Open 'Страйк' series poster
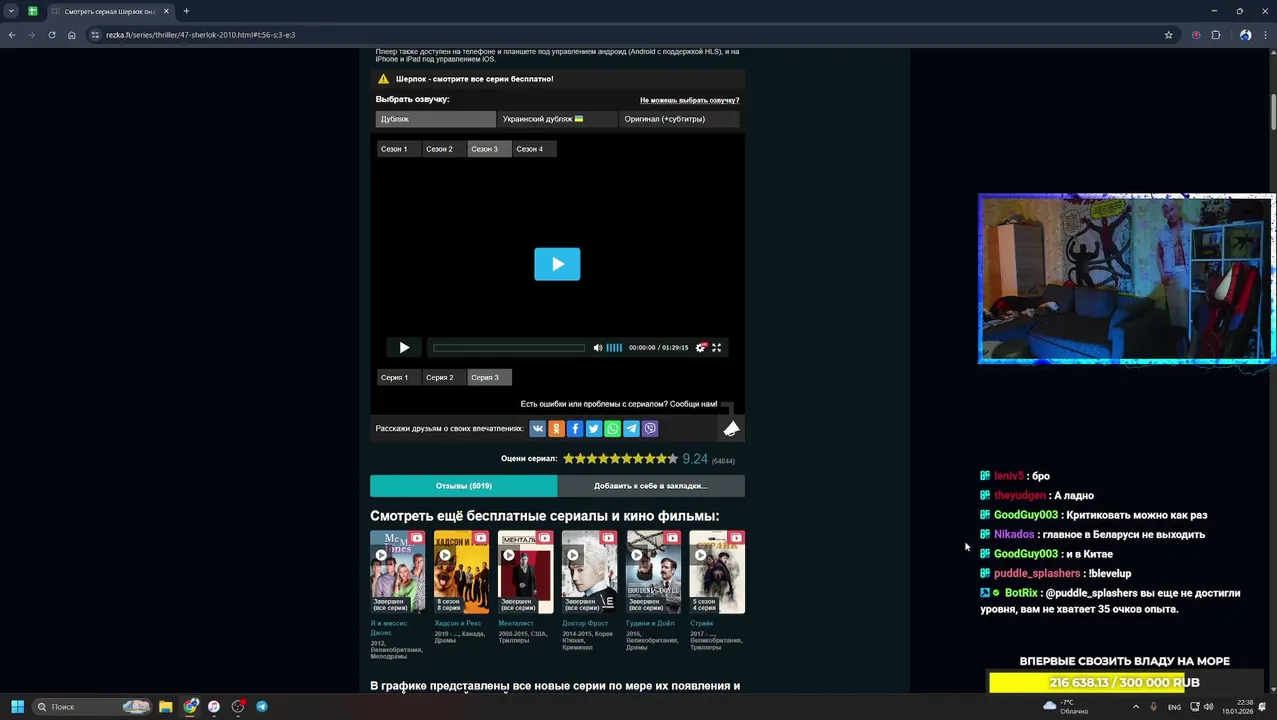This screenshot has height=720, width=1277. pos(717,572)
